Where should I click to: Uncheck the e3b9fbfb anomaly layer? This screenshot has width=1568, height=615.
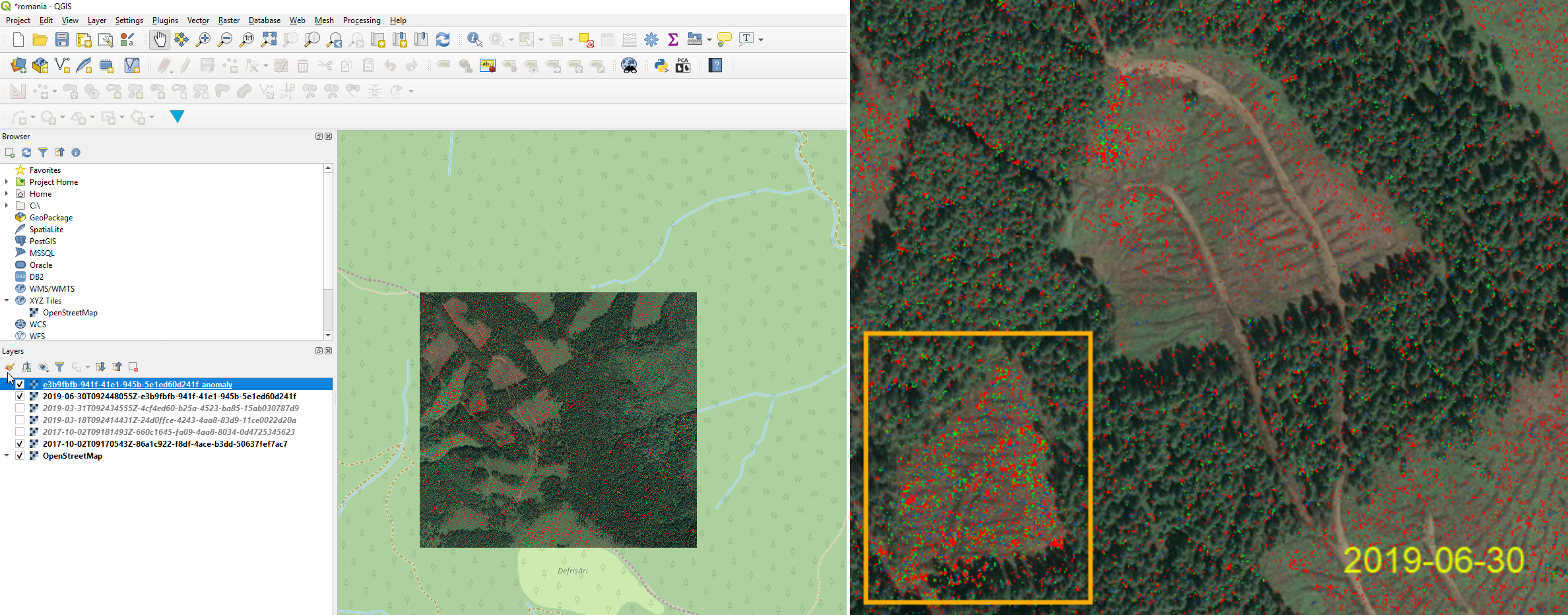tap(20, 385)
